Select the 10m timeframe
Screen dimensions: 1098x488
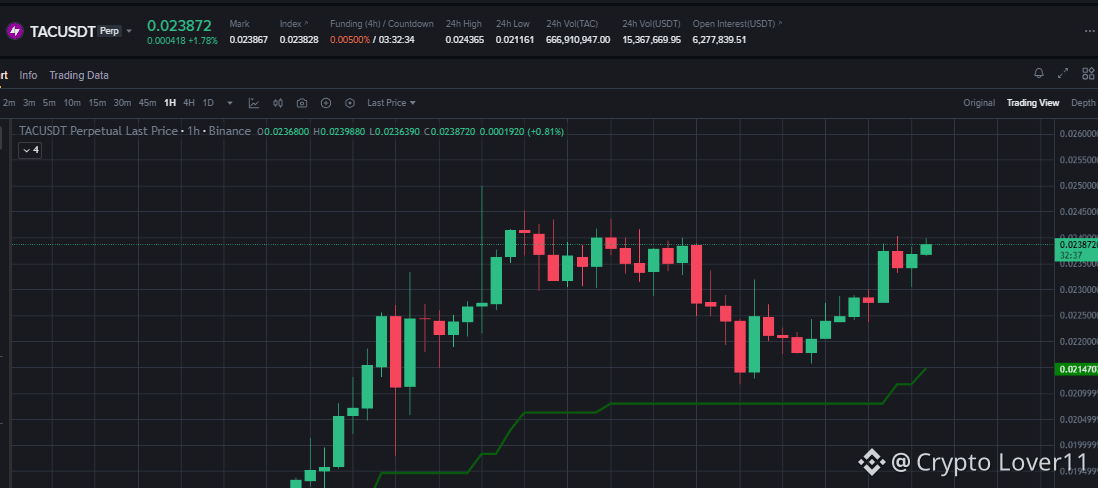(72, 103)
